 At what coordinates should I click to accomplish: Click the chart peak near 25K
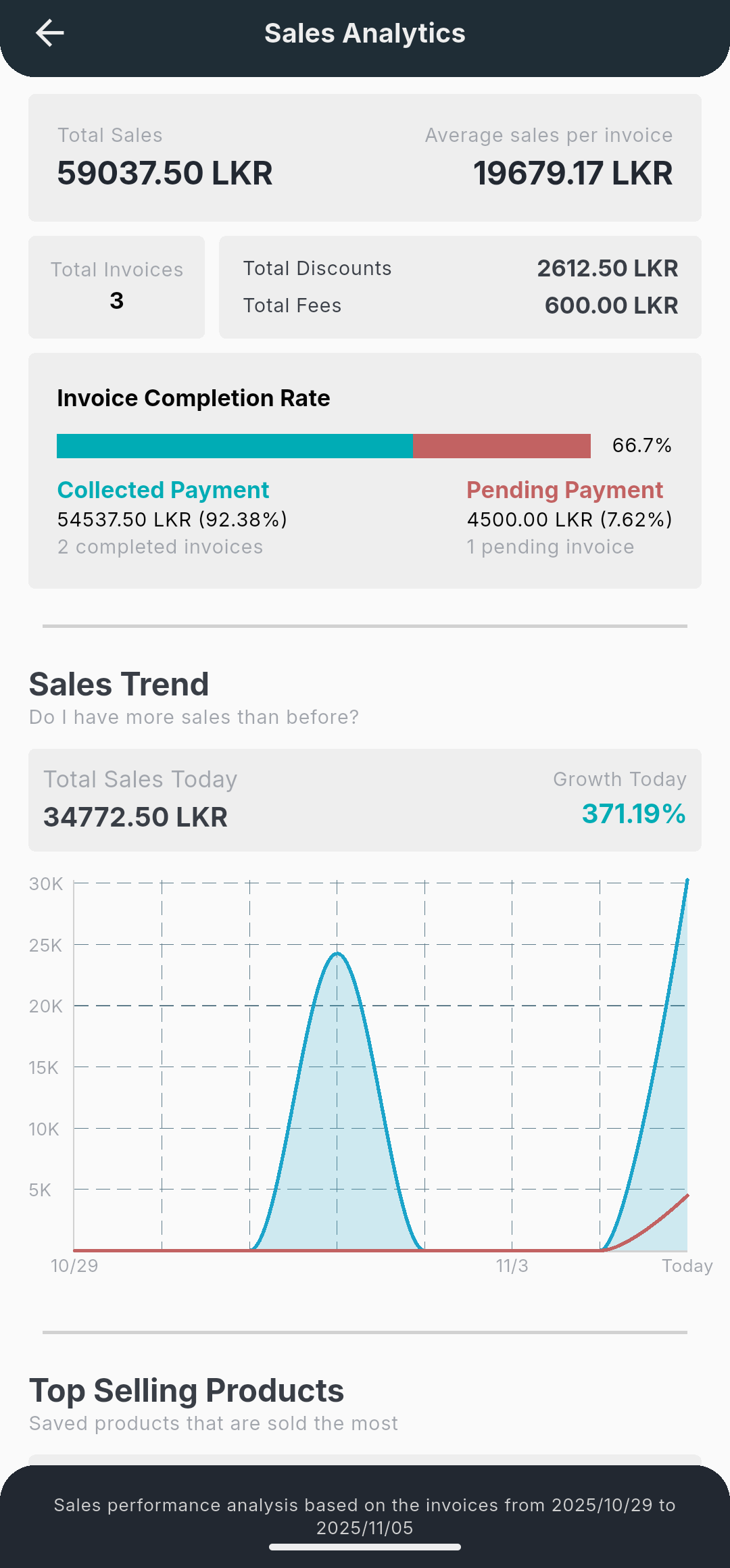pyautogui.click(x=337, y=954)
